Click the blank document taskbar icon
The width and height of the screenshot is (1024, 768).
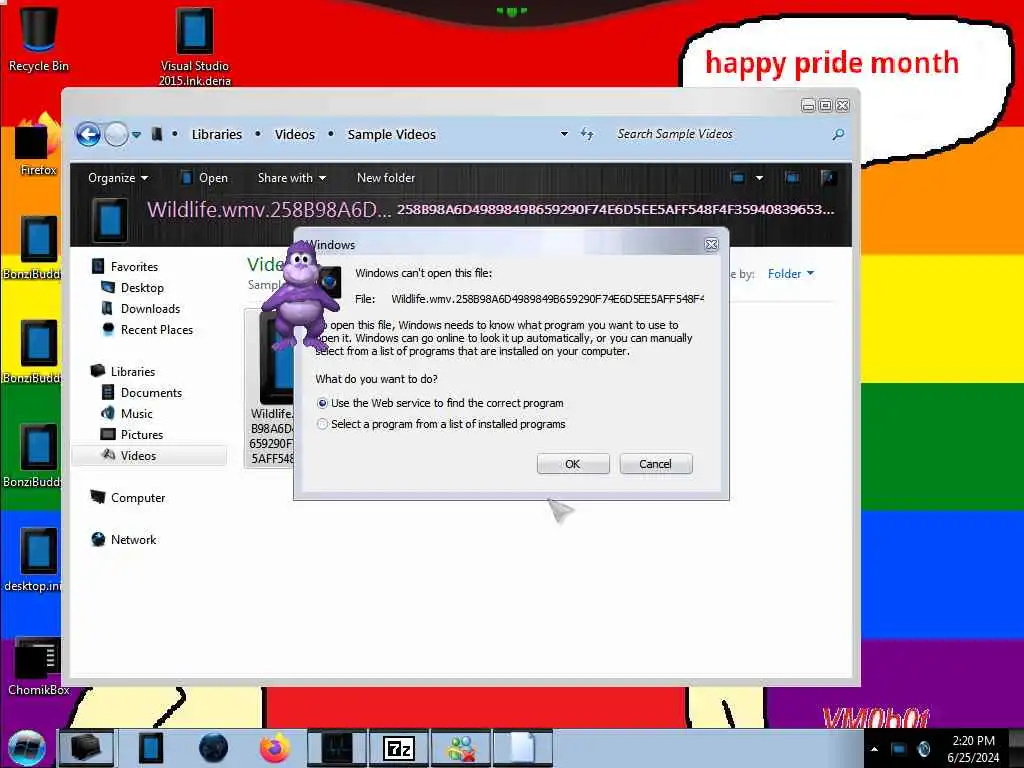click(522, 748)
